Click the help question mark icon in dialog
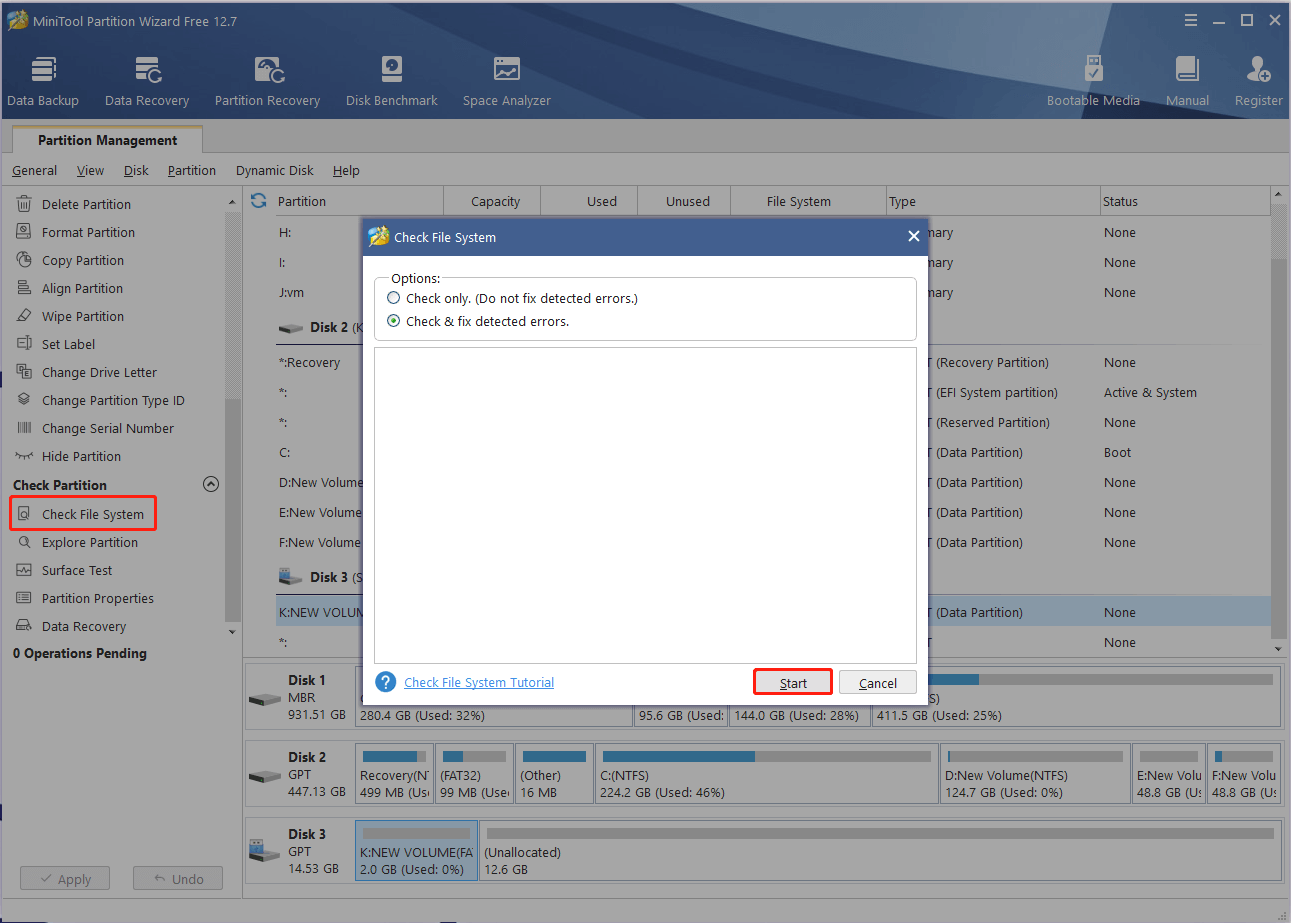 point(386,682)
